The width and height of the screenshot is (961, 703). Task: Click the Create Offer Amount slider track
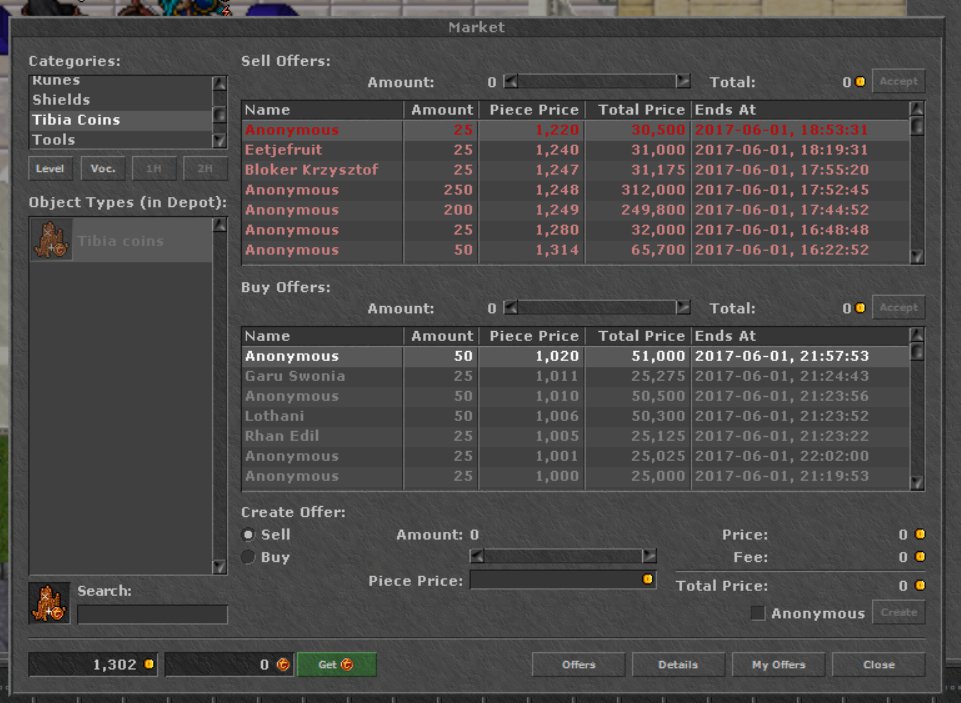click(563, 556)
